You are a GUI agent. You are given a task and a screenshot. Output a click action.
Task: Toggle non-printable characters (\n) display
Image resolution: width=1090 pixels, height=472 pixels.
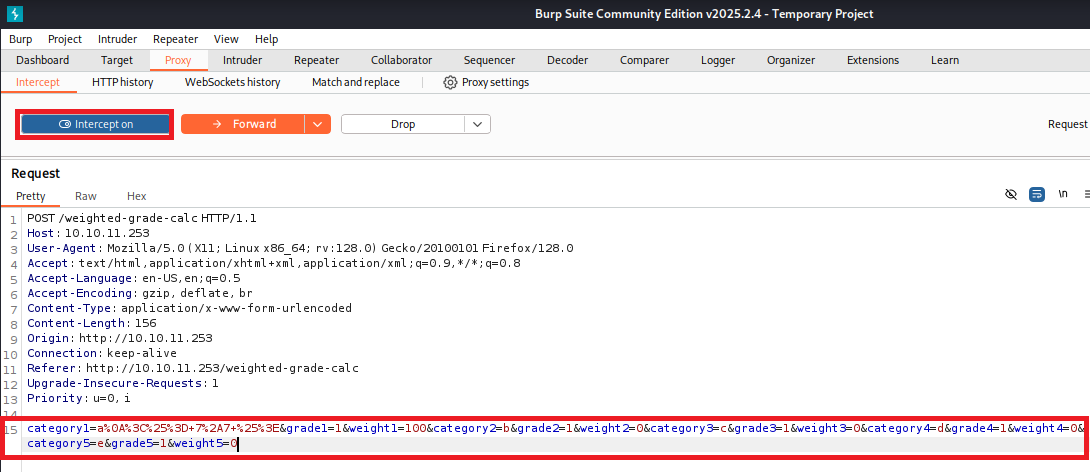(x=1063, y=194)
